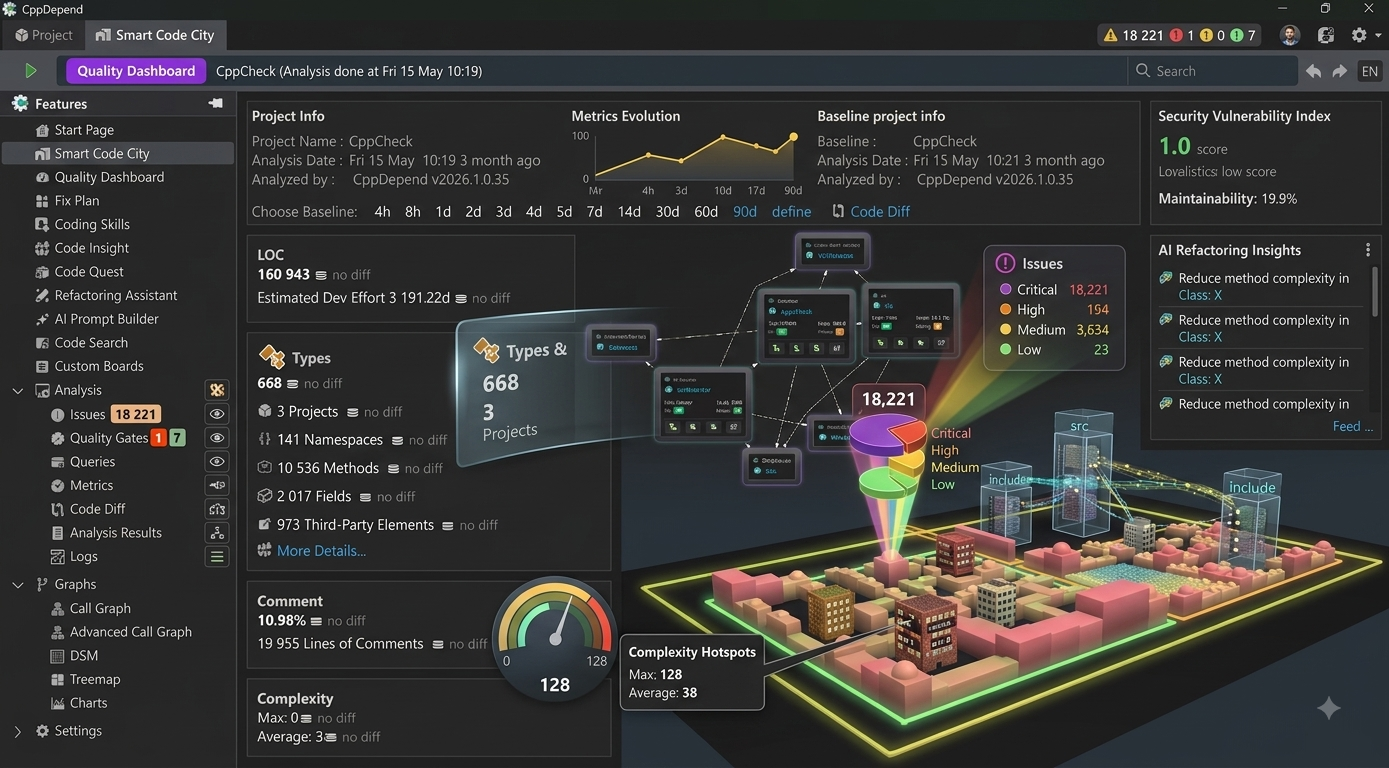Click the Types card cubes icon

(272, 356)
